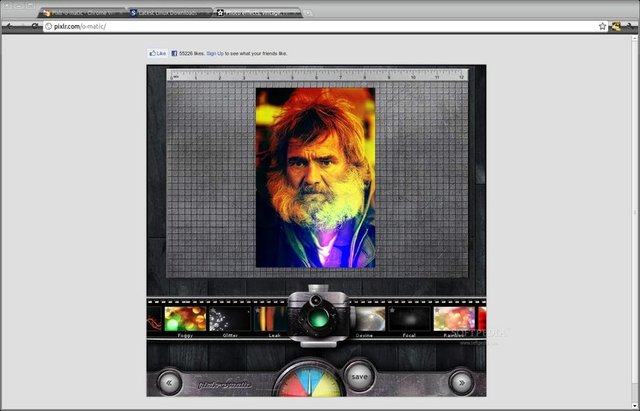Open the Sign Up link
Image resolution: width=640 pixels, height=411 pixels.
[x=215, y=52]
